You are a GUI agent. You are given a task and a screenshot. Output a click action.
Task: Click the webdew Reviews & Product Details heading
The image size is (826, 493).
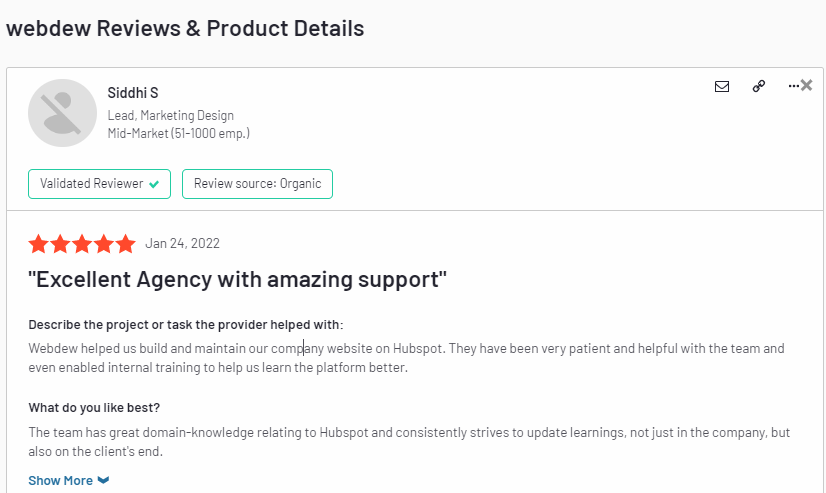click(185, 28)
